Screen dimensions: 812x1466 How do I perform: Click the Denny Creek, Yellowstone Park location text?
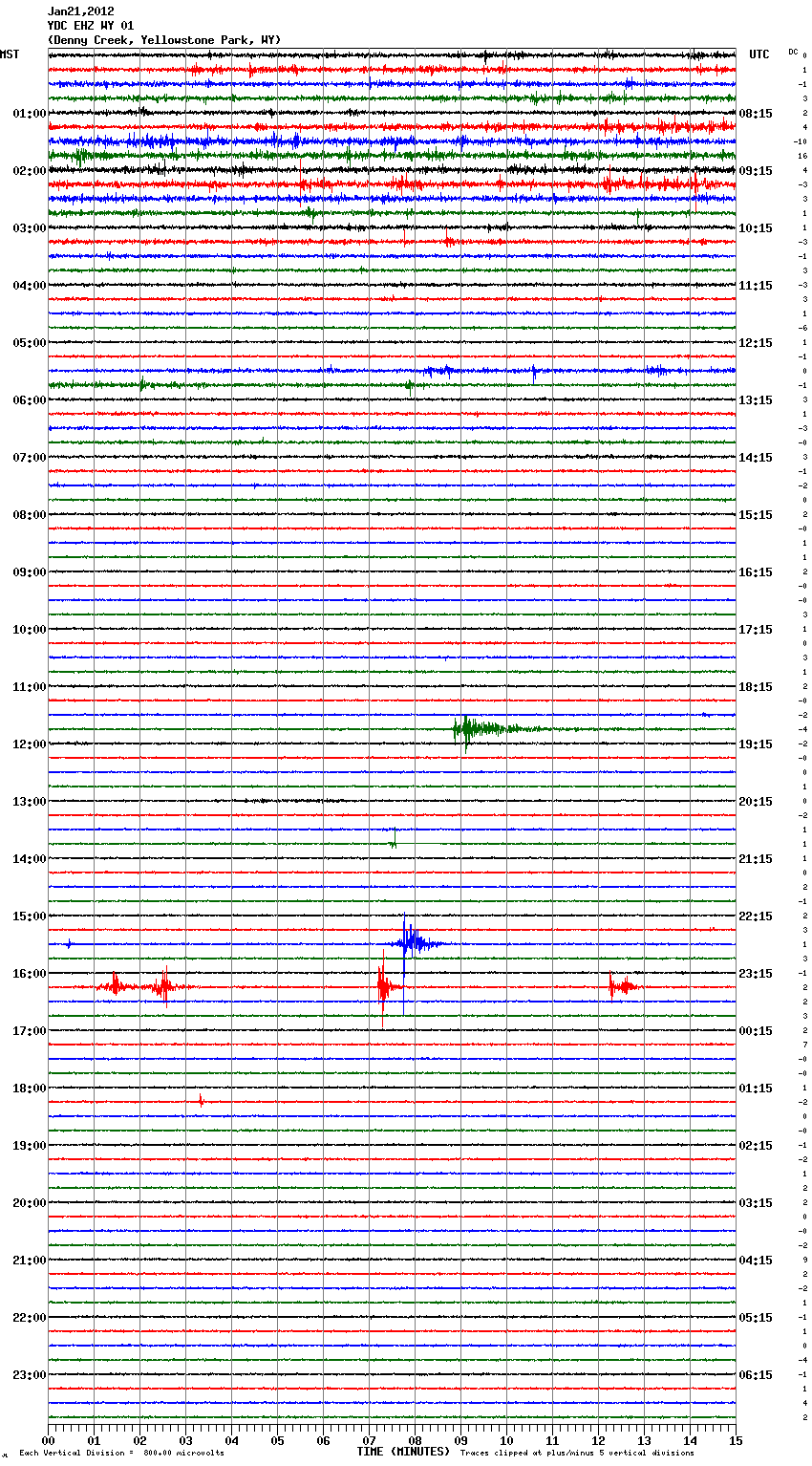click(164, 40)
